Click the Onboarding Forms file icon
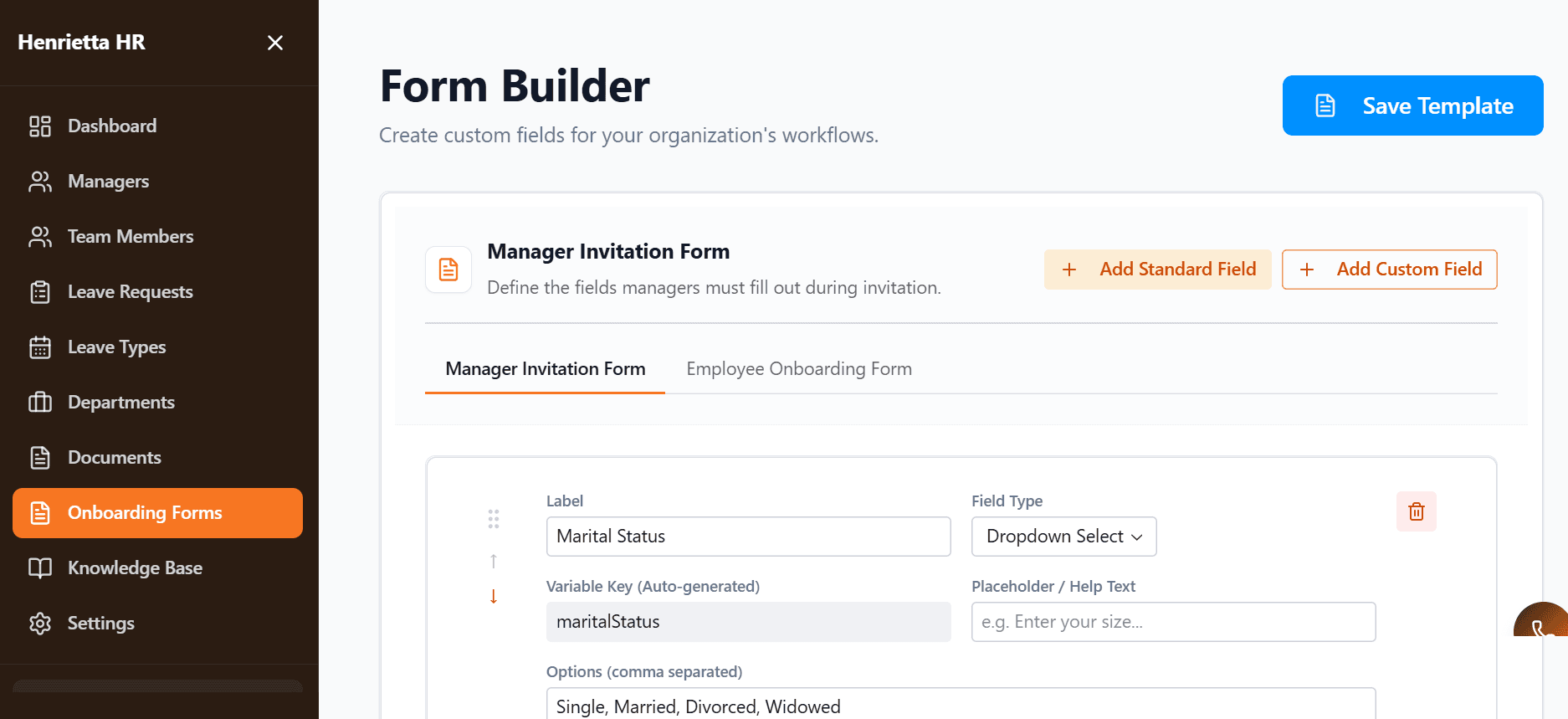This screenshot has height=719, width=1568. pyautogui.click(x=40, y=513)
